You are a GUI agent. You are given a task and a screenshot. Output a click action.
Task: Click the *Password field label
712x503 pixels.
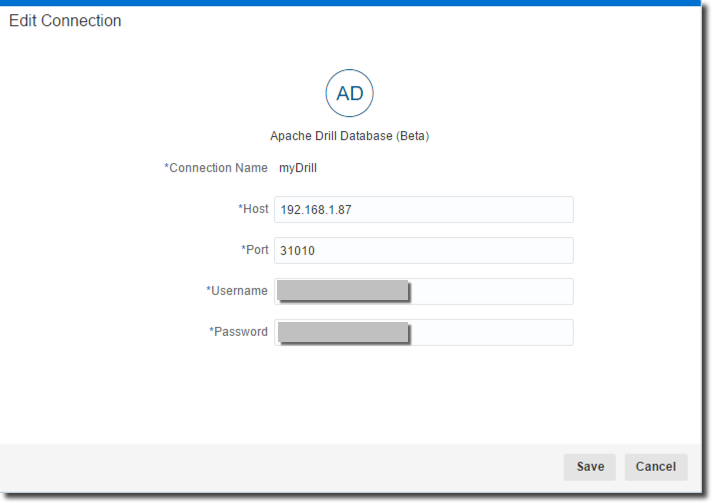coord(238,331)
